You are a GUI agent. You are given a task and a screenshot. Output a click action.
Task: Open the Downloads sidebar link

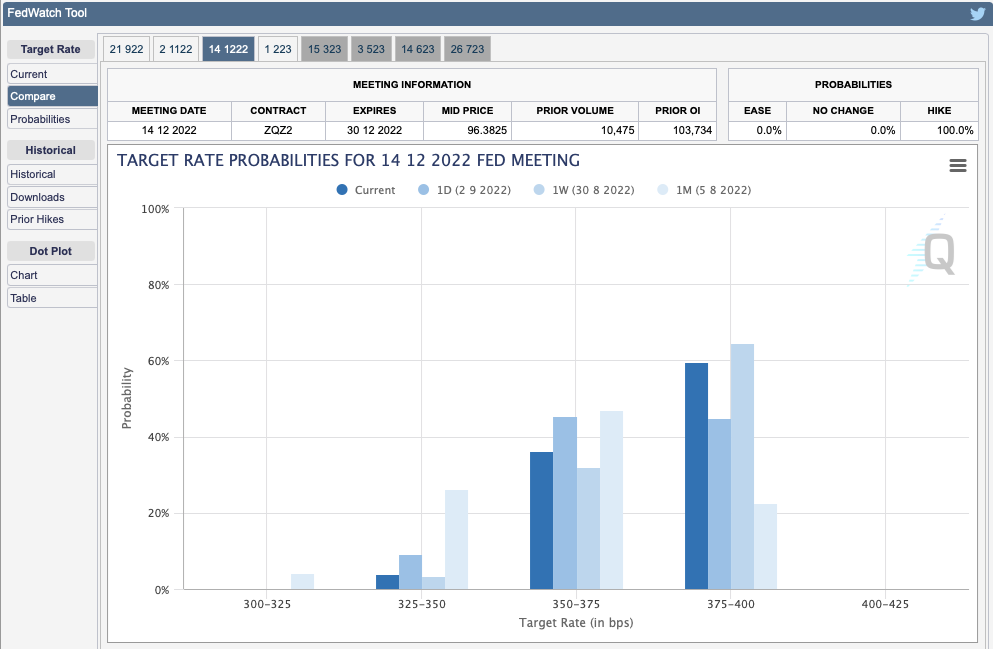53,197
